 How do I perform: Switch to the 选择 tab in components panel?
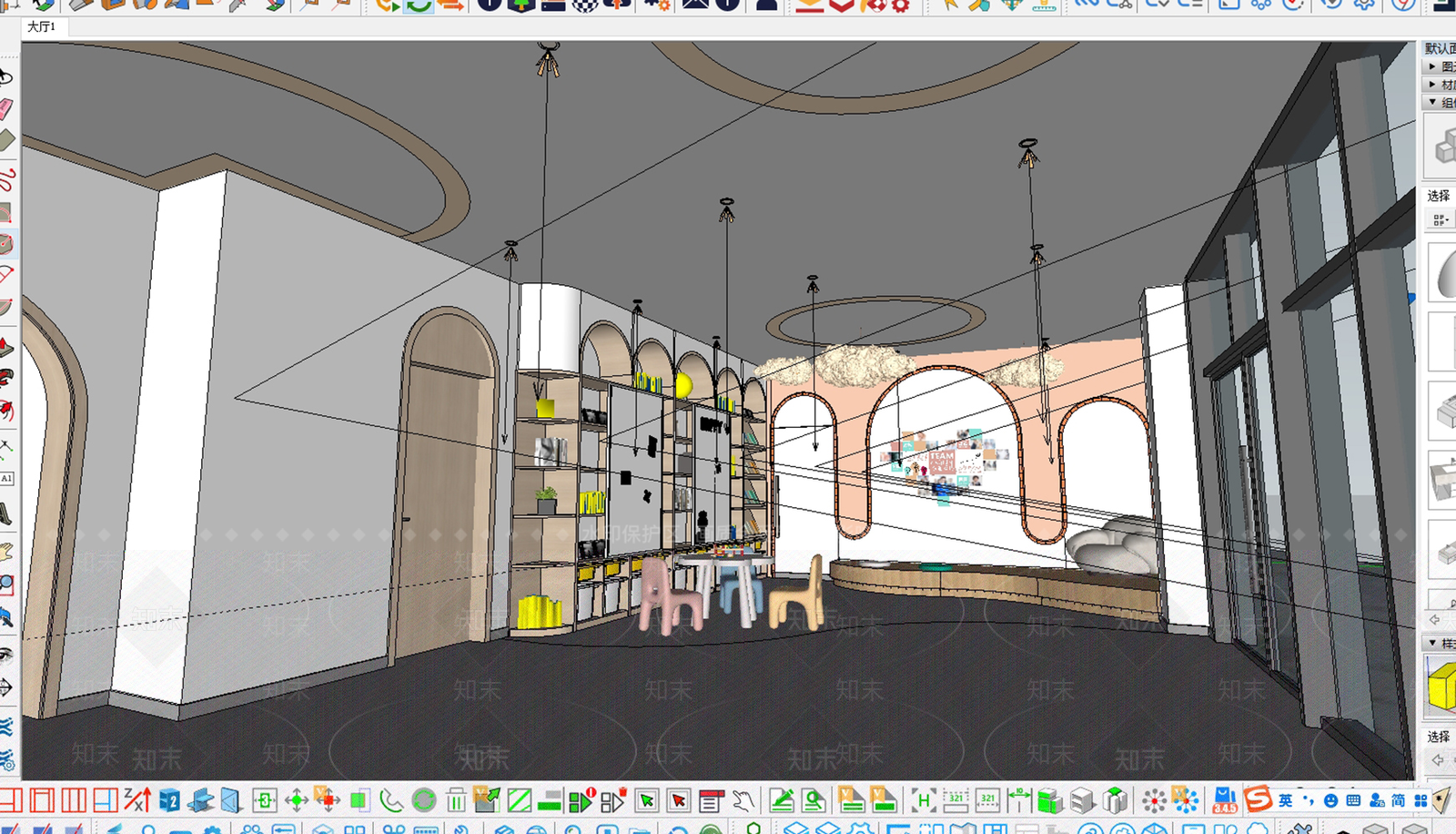pos(1439,196)
